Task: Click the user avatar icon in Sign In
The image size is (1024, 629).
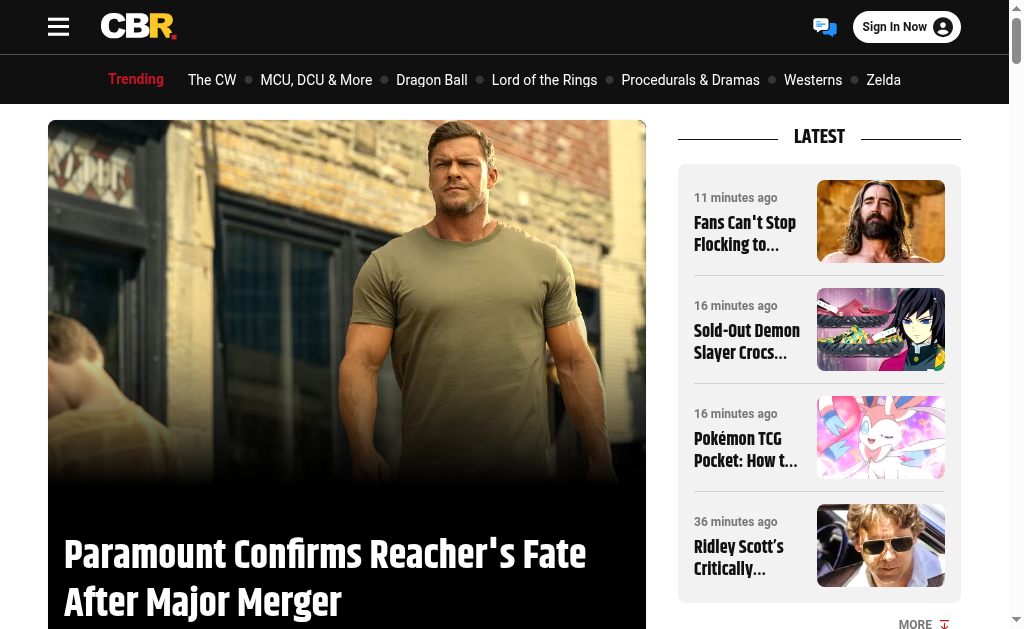Action: (x=942, y=27)
